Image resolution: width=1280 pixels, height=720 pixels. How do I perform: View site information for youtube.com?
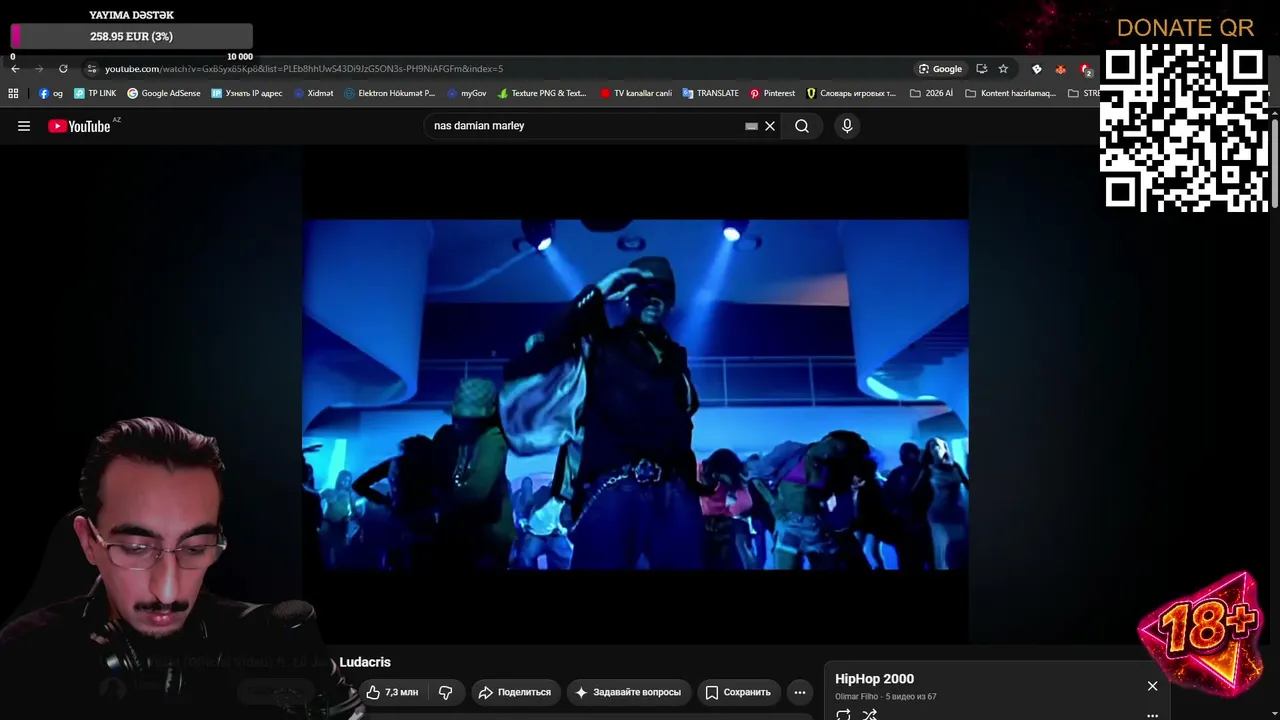tap(92, 69)
